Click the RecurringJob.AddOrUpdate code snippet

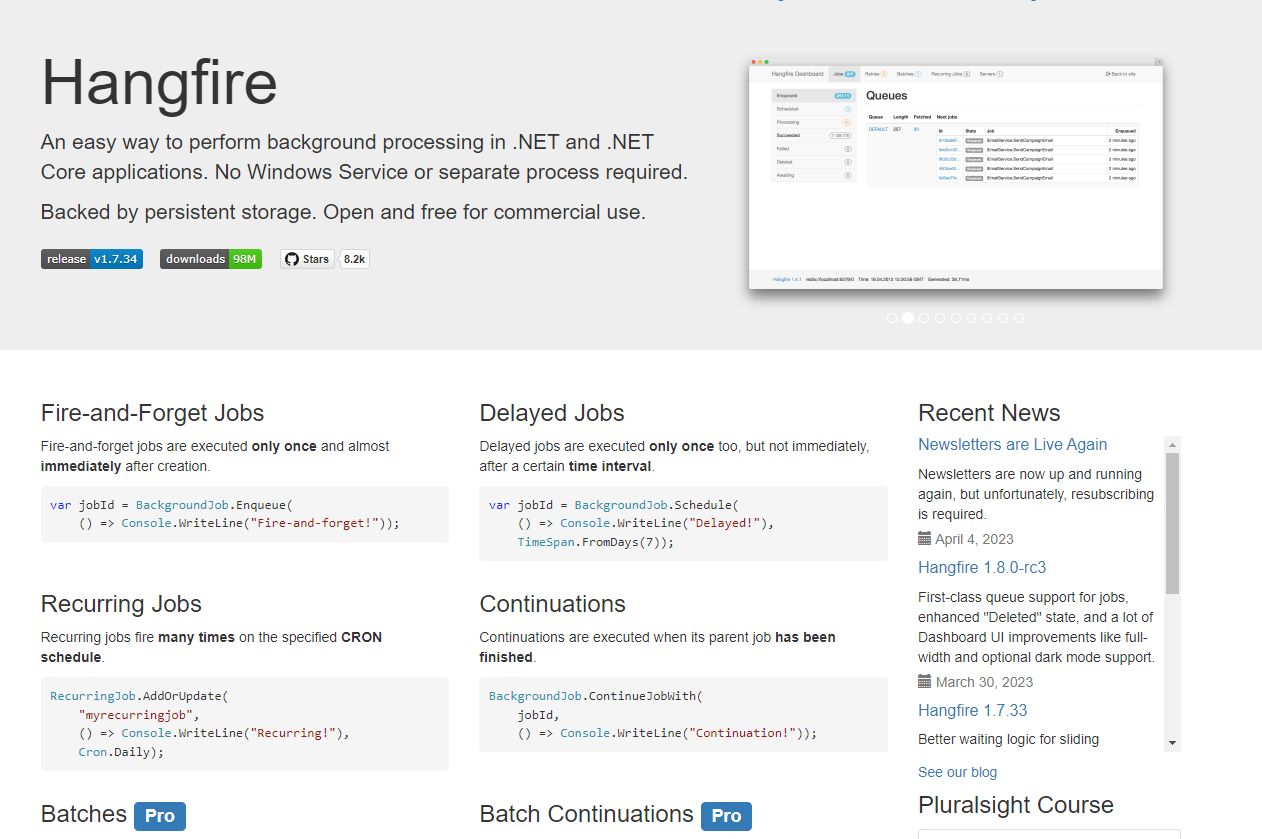click(245, 724)
